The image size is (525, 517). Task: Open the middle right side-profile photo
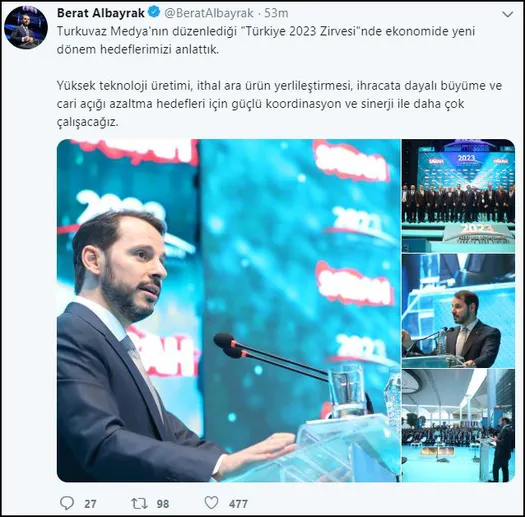pyautogui.click(x=458, y=311)
